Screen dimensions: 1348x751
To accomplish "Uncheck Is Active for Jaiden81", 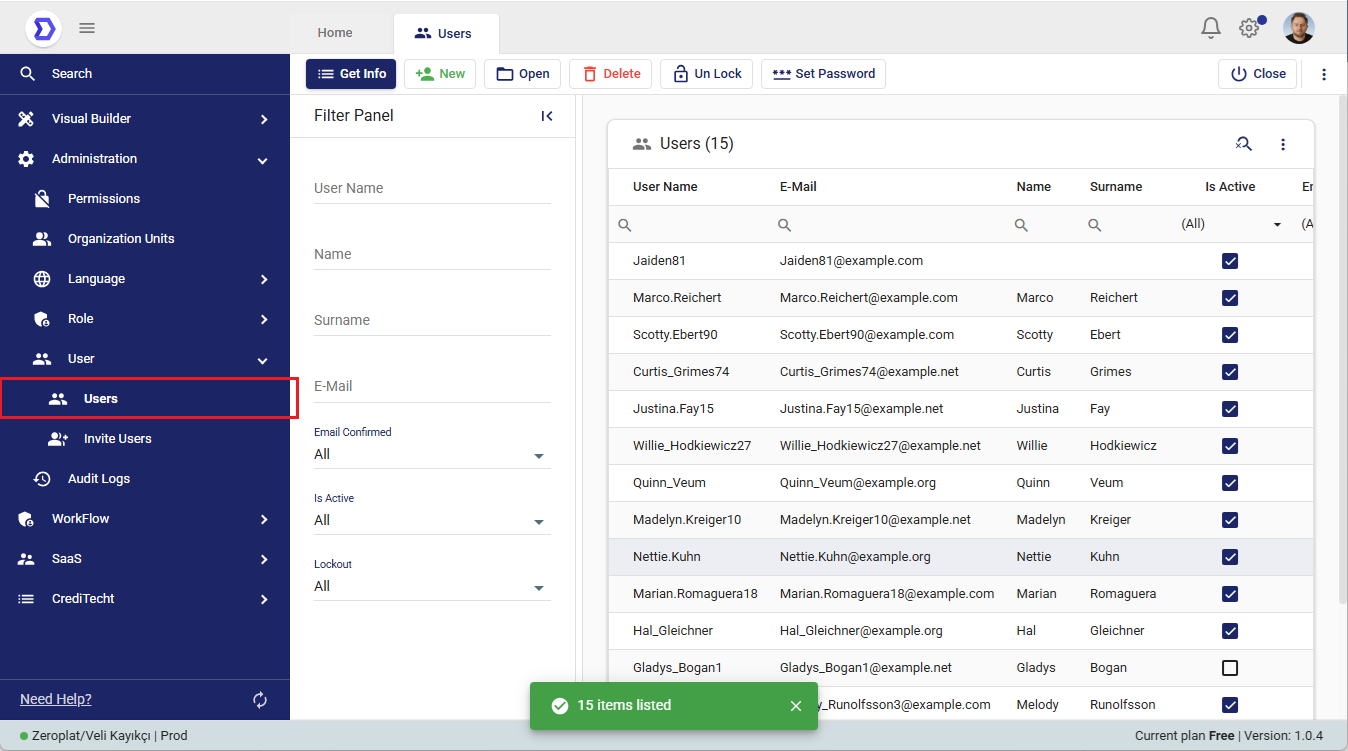I will pyautogui.click(x=1230, y=261).
